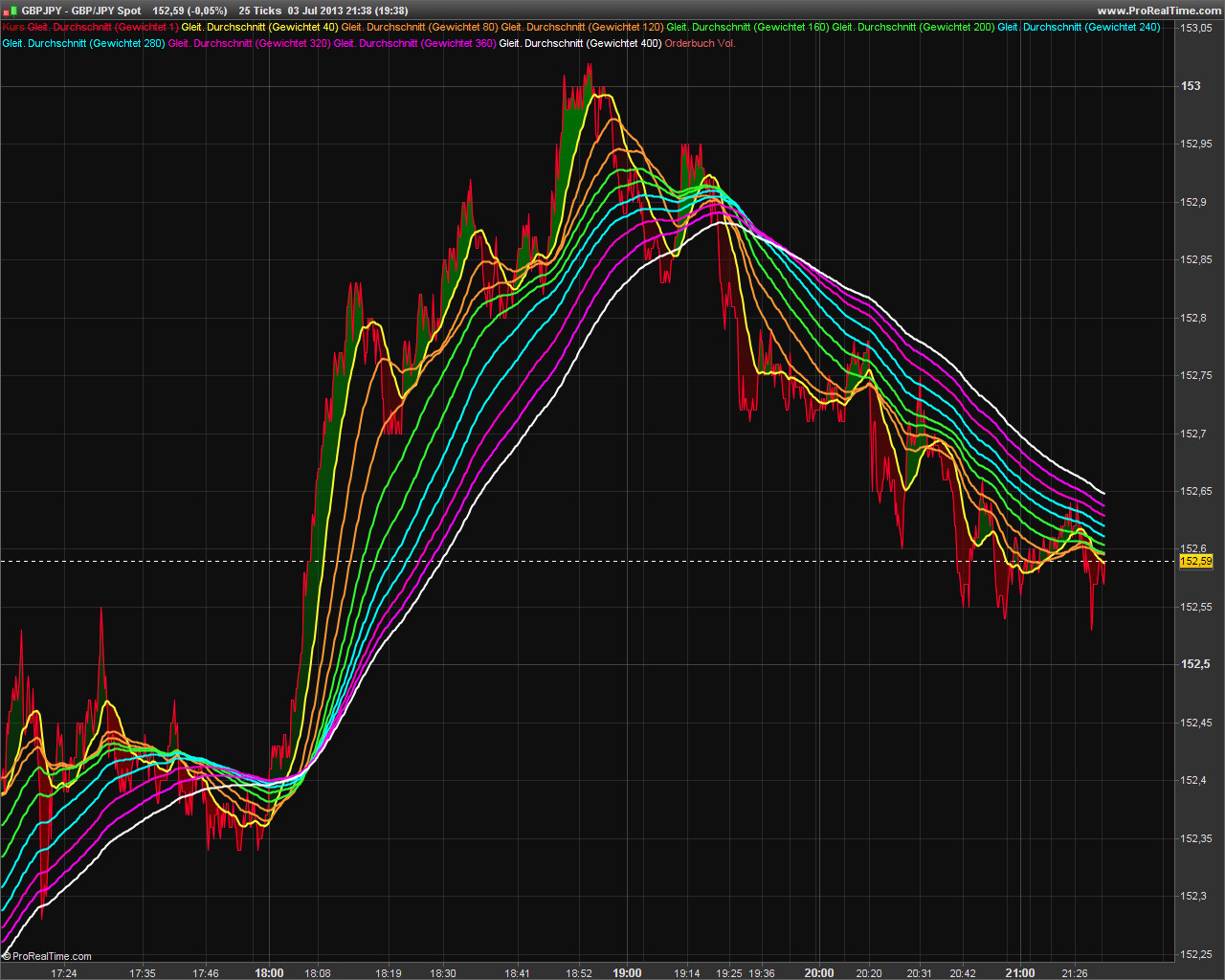Click the 18:30 time axis label

coord(443,973)
